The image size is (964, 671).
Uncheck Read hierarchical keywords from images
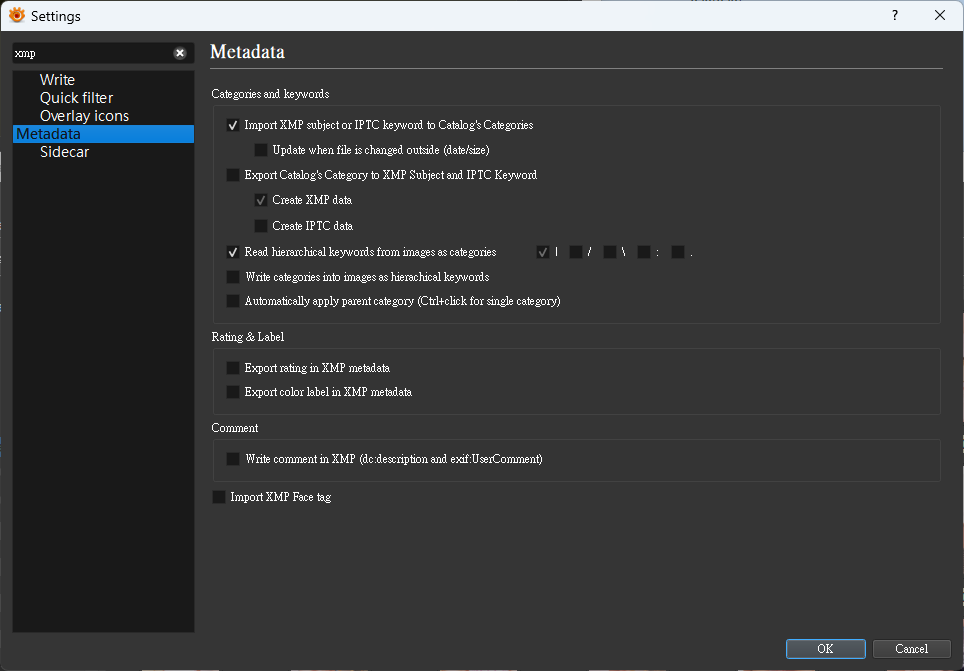pyautogui.click(x=233, y=252)
